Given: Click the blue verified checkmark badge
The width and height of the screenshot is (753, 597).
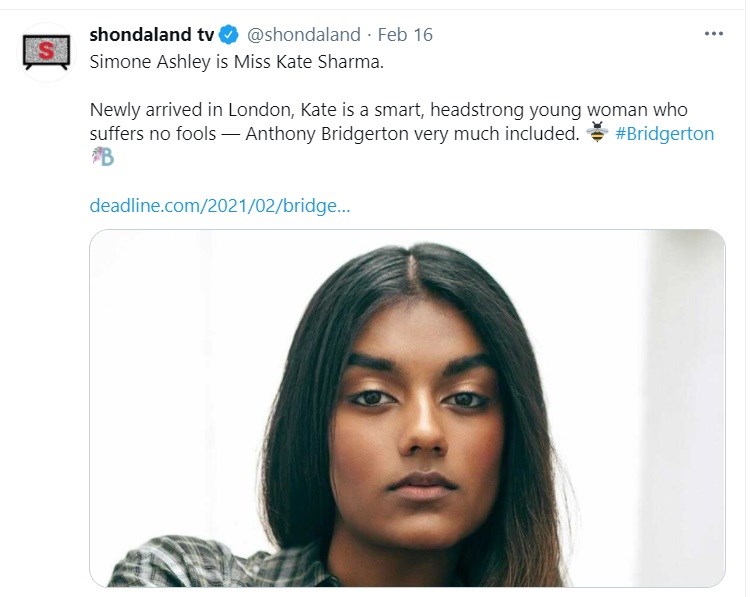Looking at the screenshot, I should 229,35.
